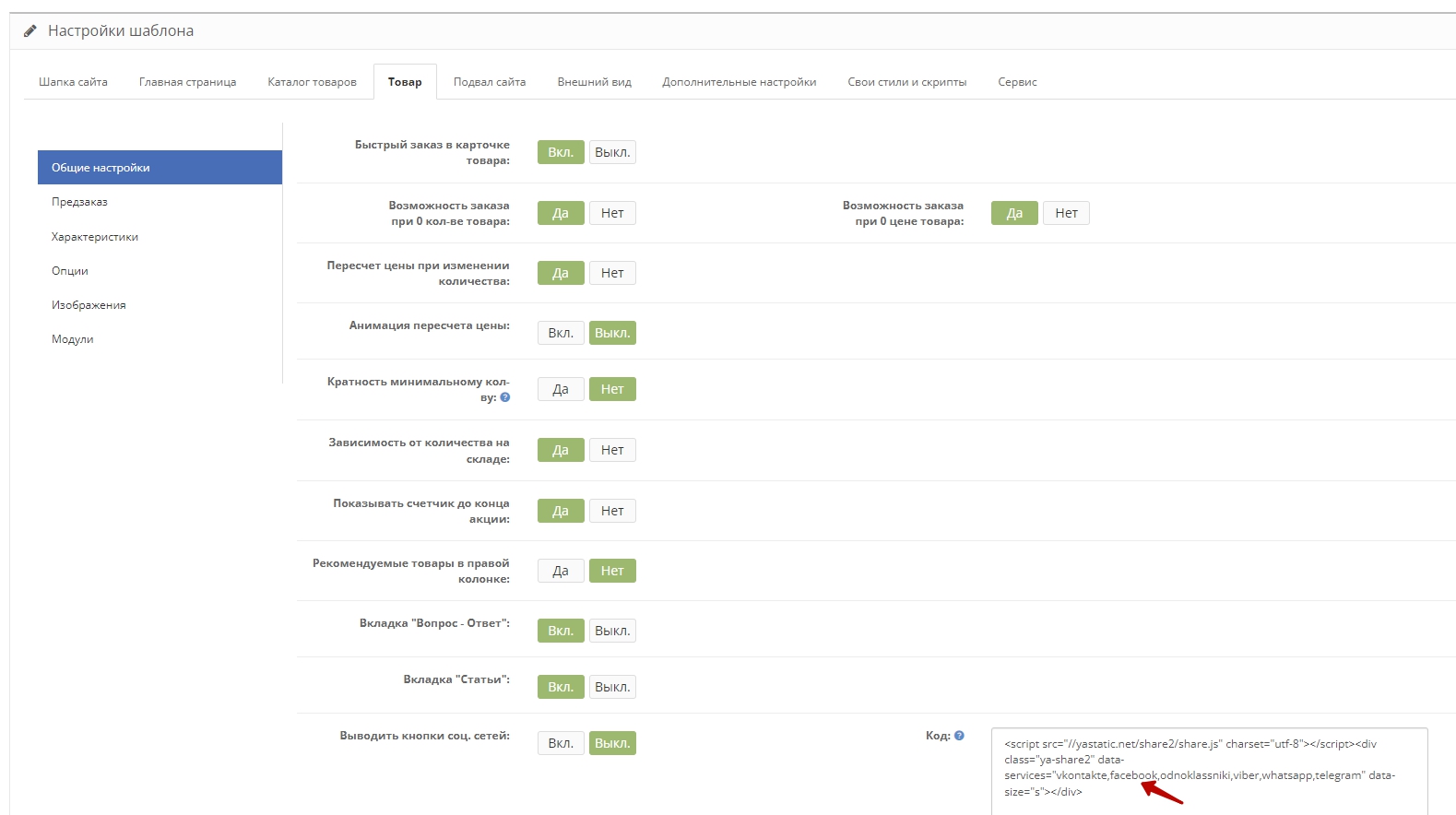Viewport: 1456px width, 815px height.
Task: Choose Нет for Кратность минимальному кол-ву
Action: 612,389
